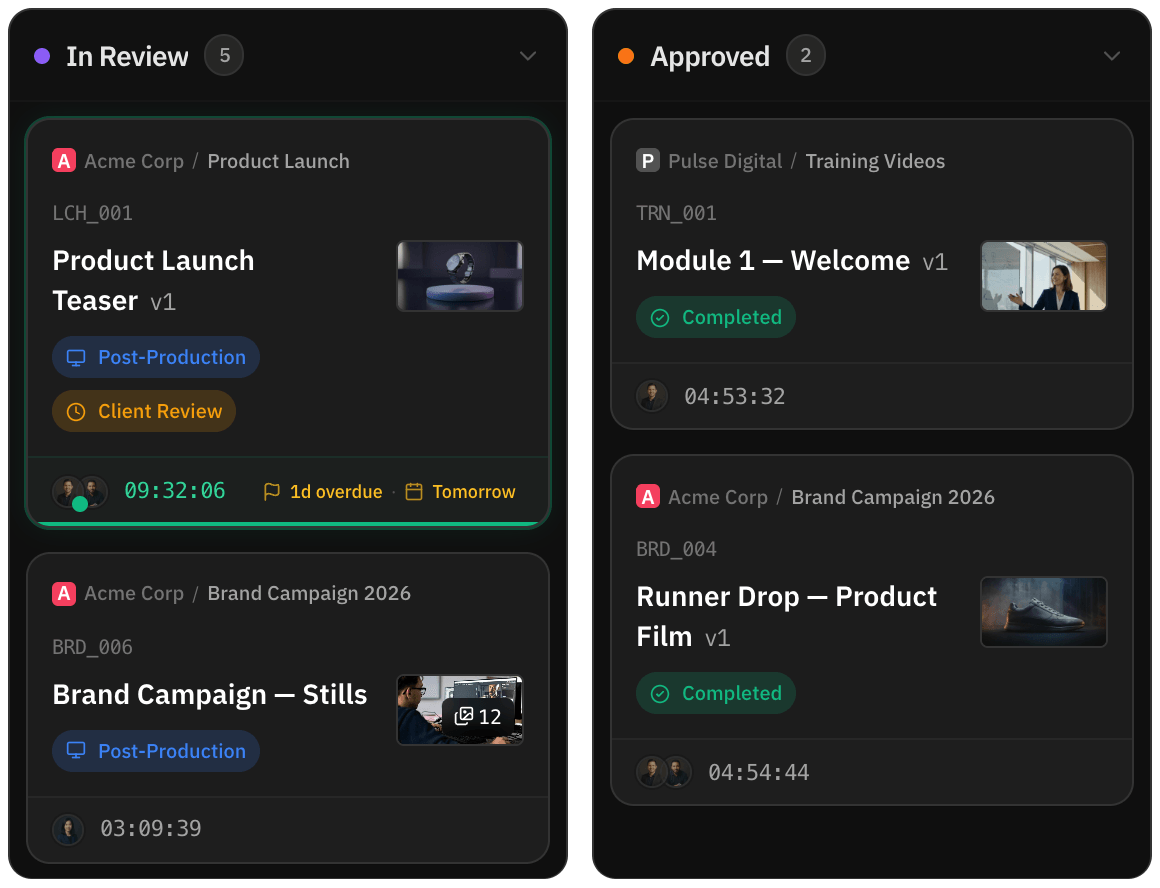
Task: Click the BRD_004 code text
Action: tap(676, 549)
